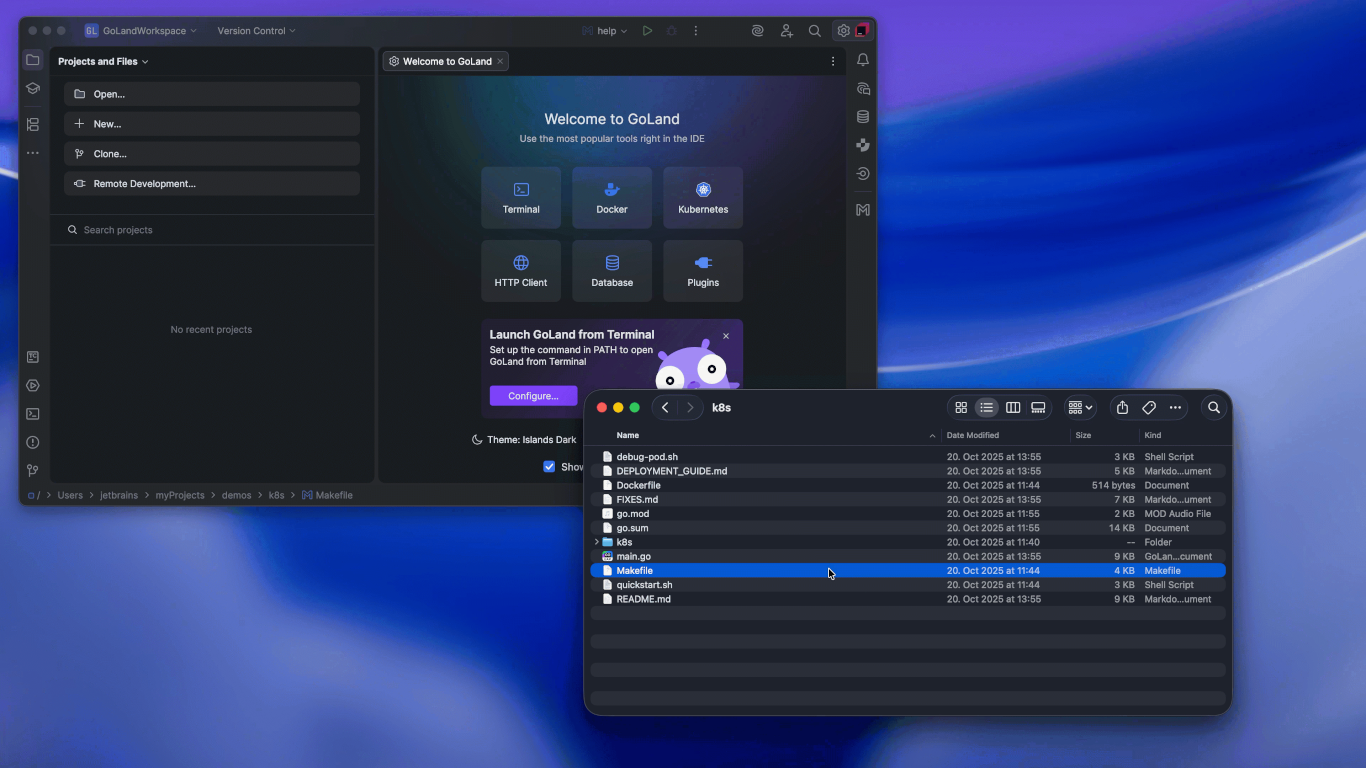Close the Welcome to GoLand tab
Screen dimensions: 1366x768
500,61
